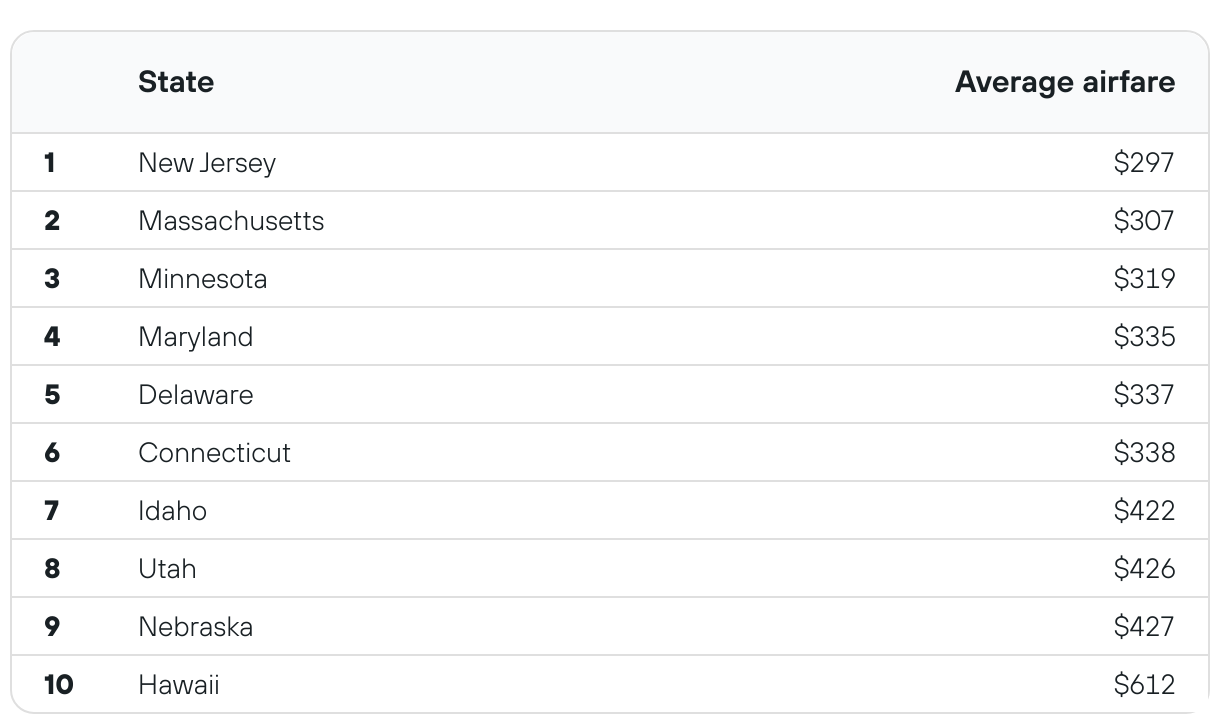Click the $319 airfare amount
Screen dimensions: 1220x724
(1144, 278)
